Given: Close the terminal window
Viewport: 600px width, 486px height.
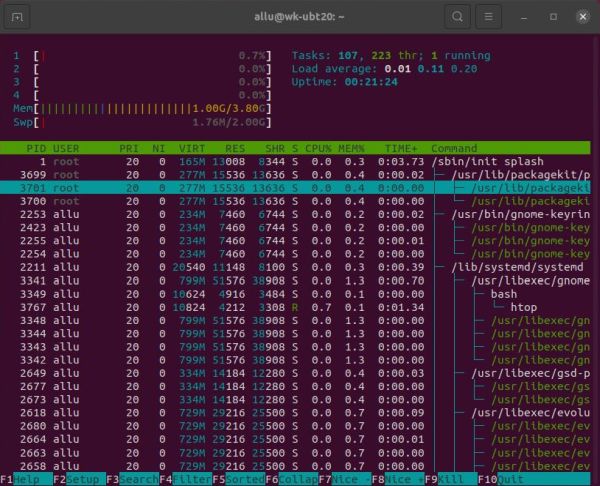Looking at the screenshot, I should pos(583,17).
